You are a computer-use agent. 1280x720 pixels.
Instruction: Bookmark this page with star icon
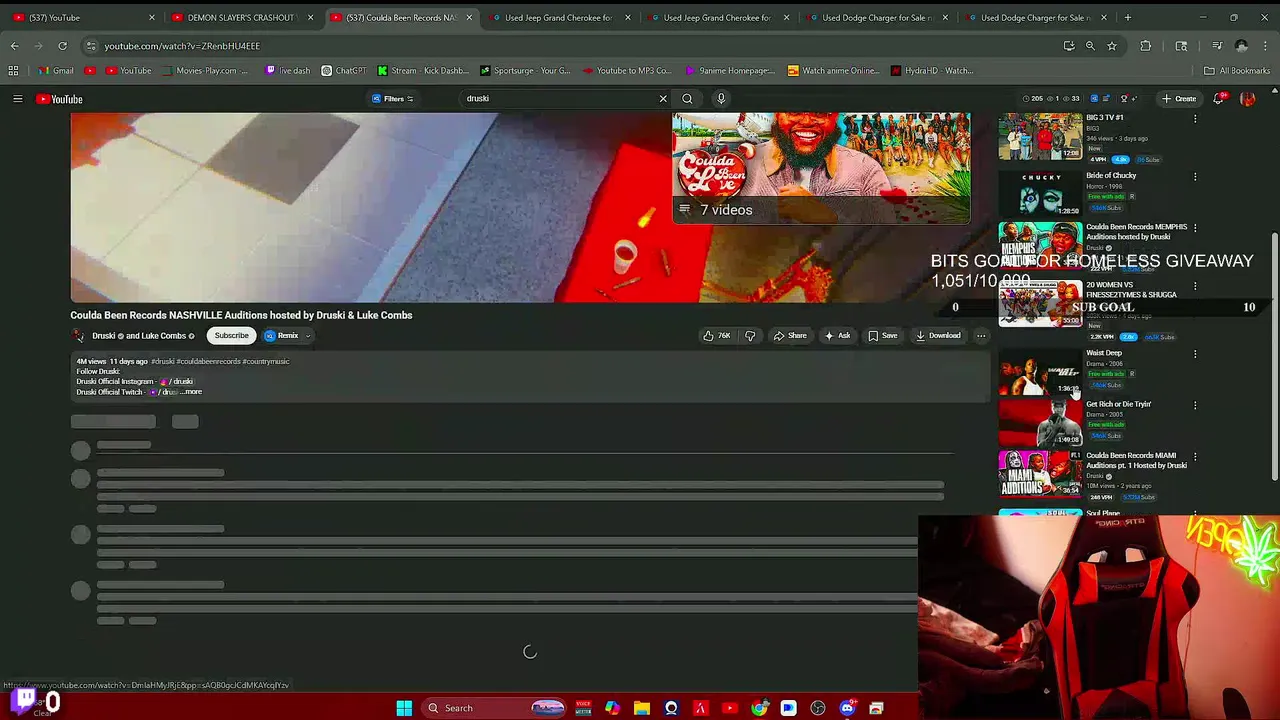1111,46
